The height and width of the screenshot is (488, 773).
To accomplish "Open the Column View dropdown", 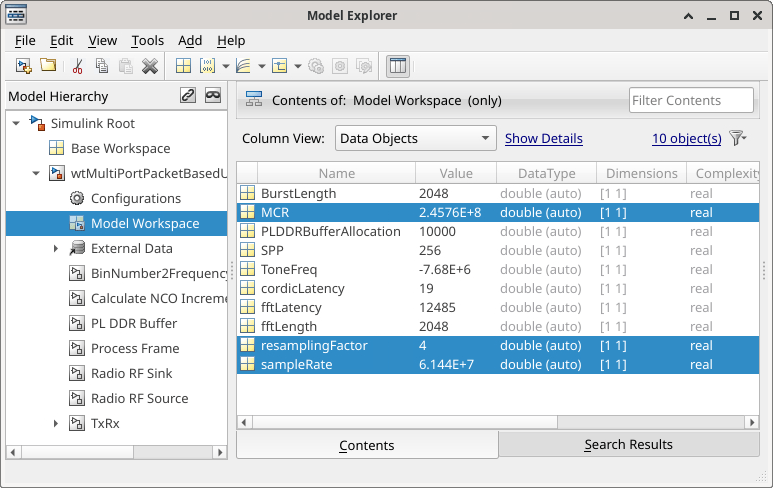I will [415, 138].
